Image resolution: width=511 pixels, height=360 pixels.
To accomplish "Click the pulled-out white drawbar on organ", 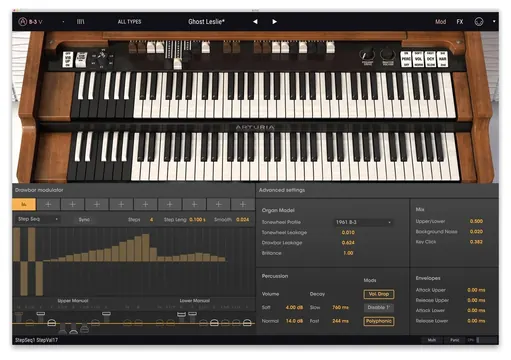I will click(x=178, y=63).
